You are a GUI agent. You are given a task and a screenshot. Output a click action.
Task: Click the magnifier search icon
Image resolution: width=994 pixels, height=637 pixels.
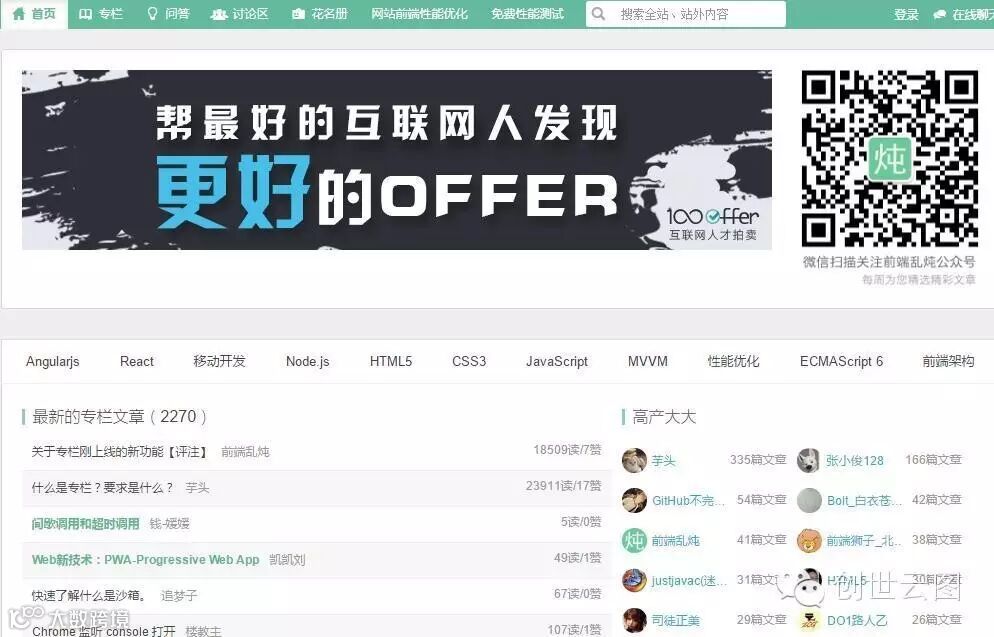598,13
